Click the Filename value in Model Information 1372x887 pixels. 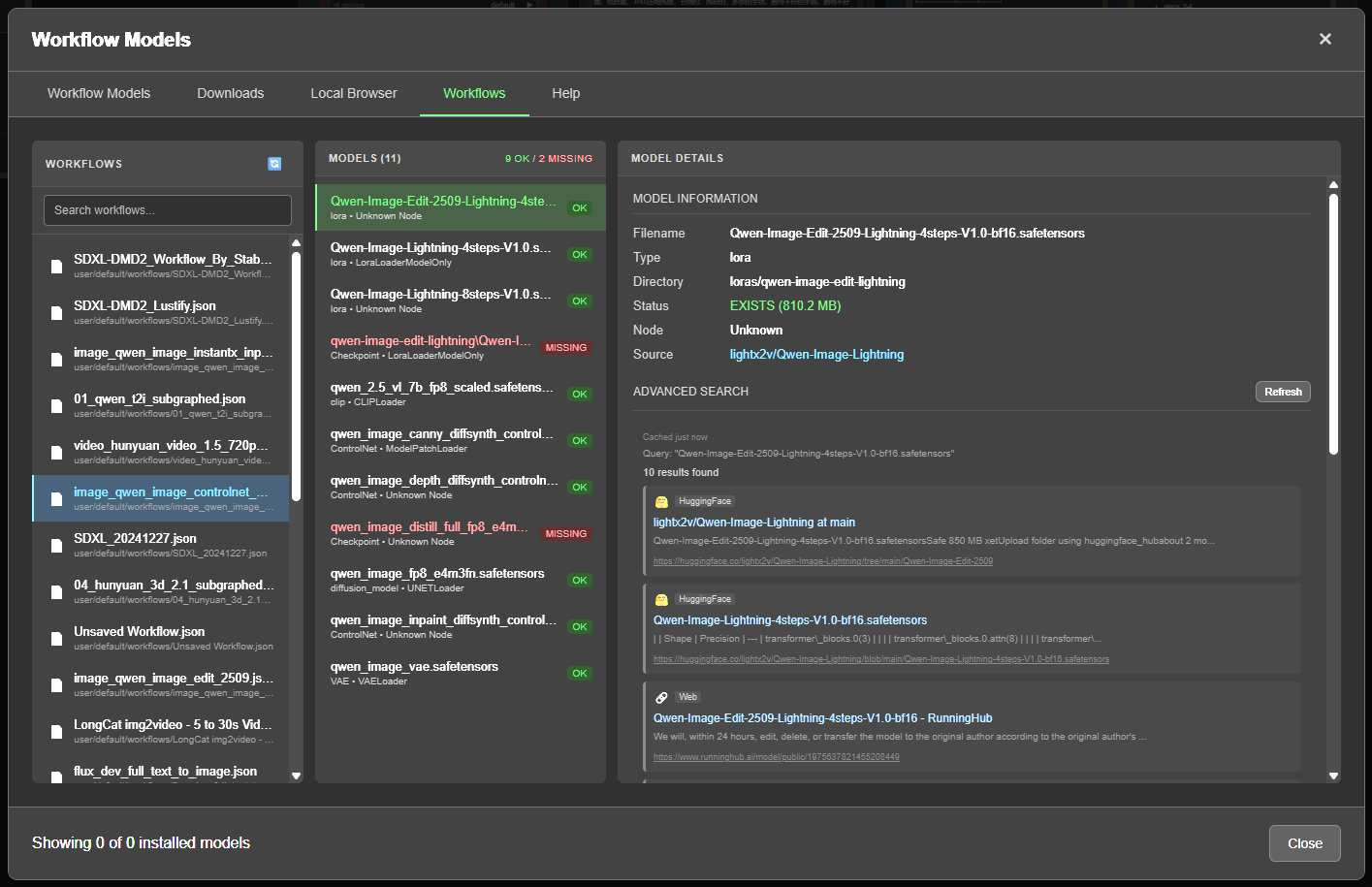[x=908, y=234]
